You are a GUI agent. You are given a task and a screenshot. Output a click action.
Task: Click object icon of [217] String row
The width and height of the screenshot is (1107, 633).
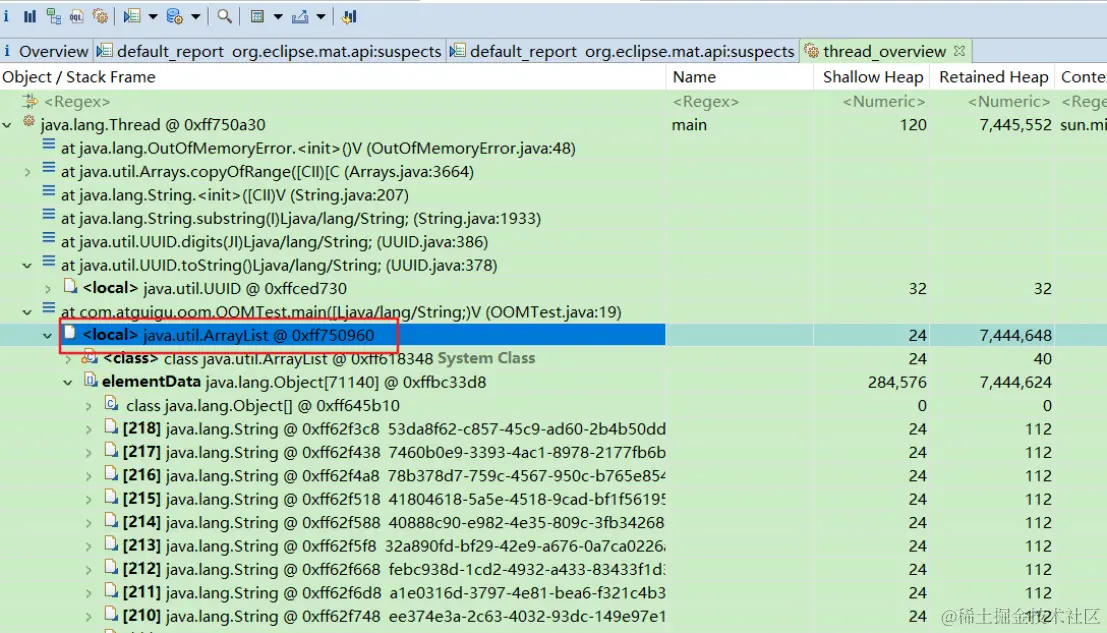[x=112, y=450]
